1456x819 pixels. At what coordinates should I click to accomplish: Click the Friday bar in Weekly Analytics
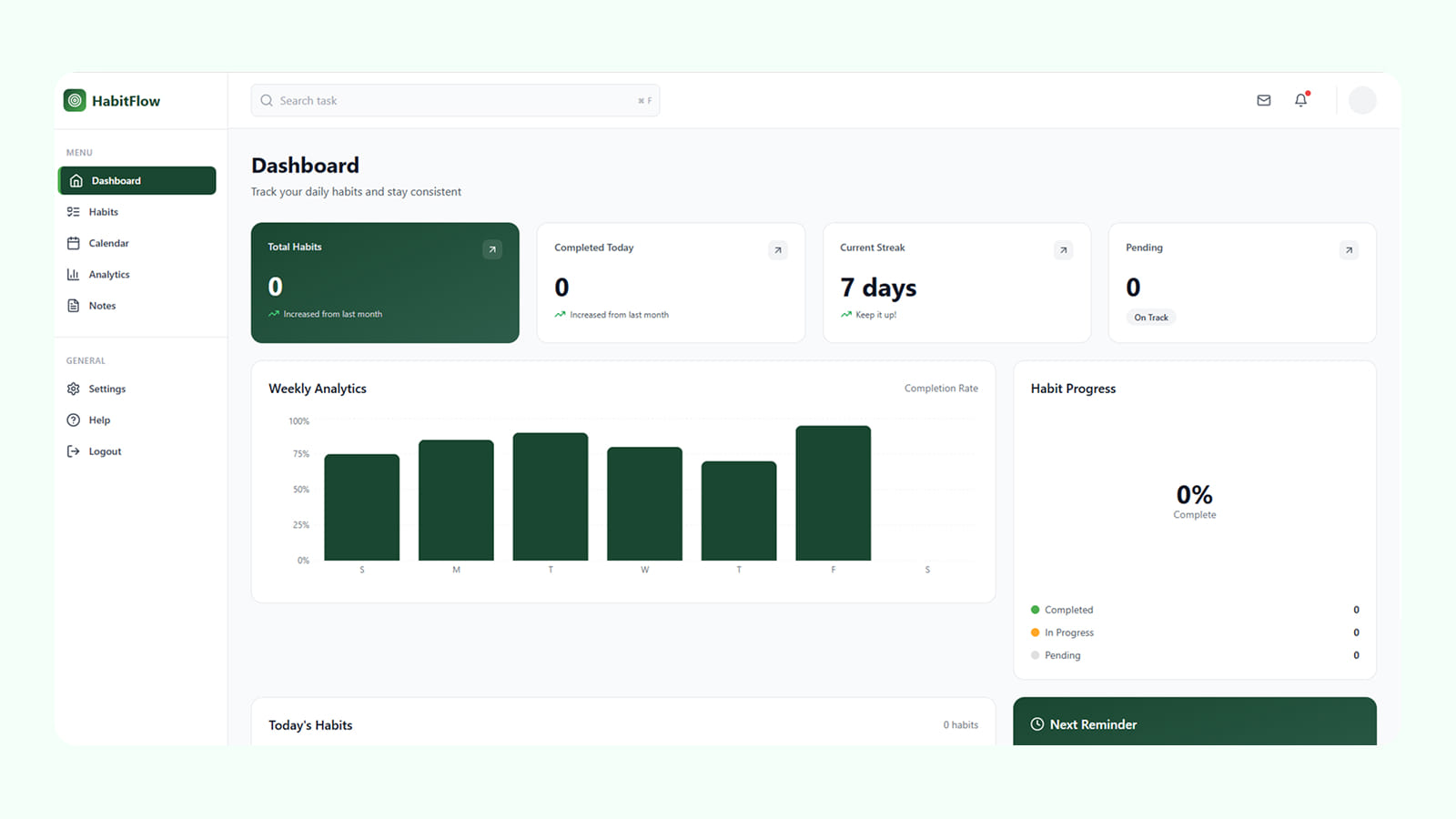(x=833, y=493)
